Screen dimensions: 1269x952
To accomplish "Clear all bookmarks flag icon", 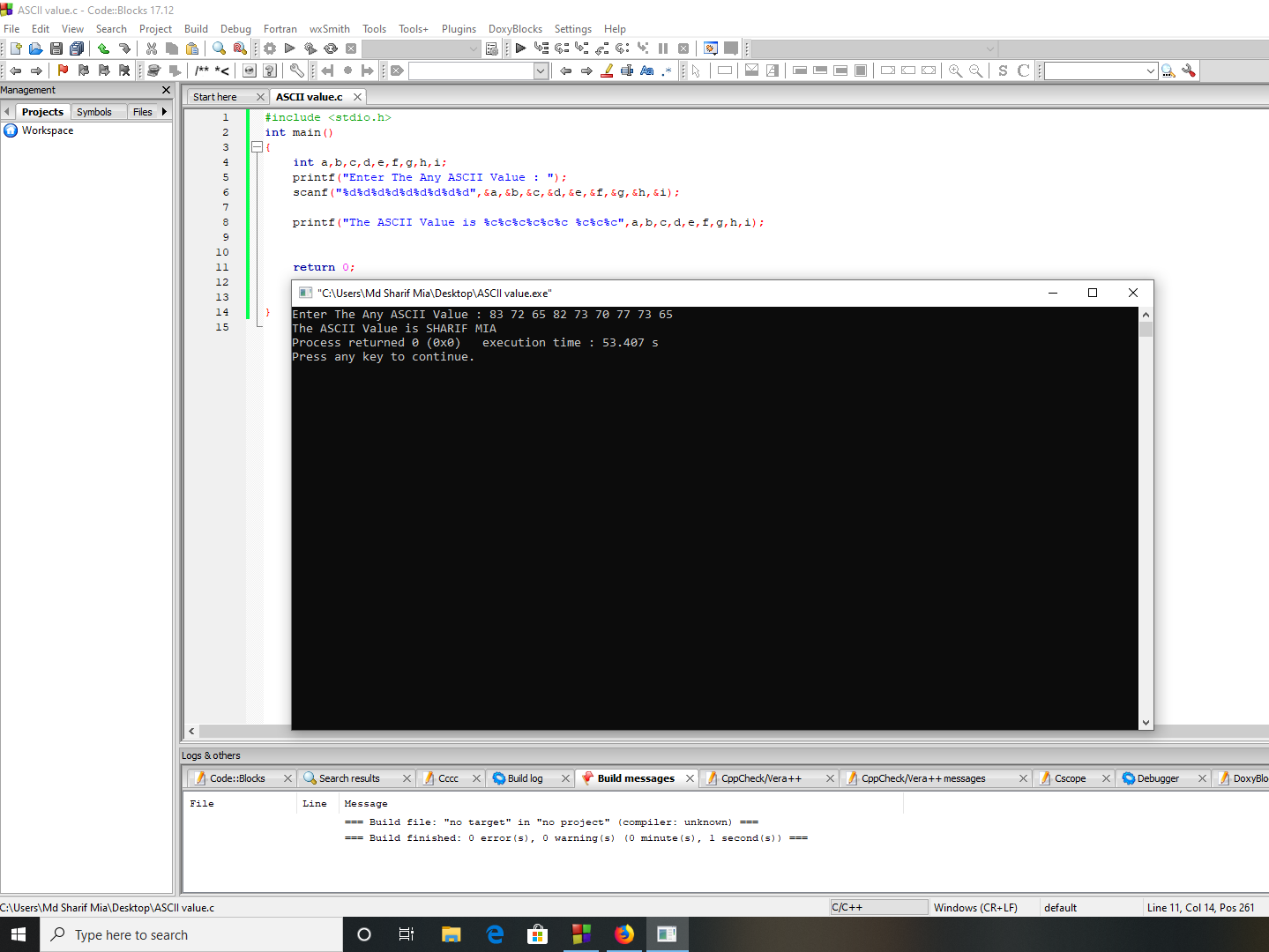I will (x=124, y=71).
